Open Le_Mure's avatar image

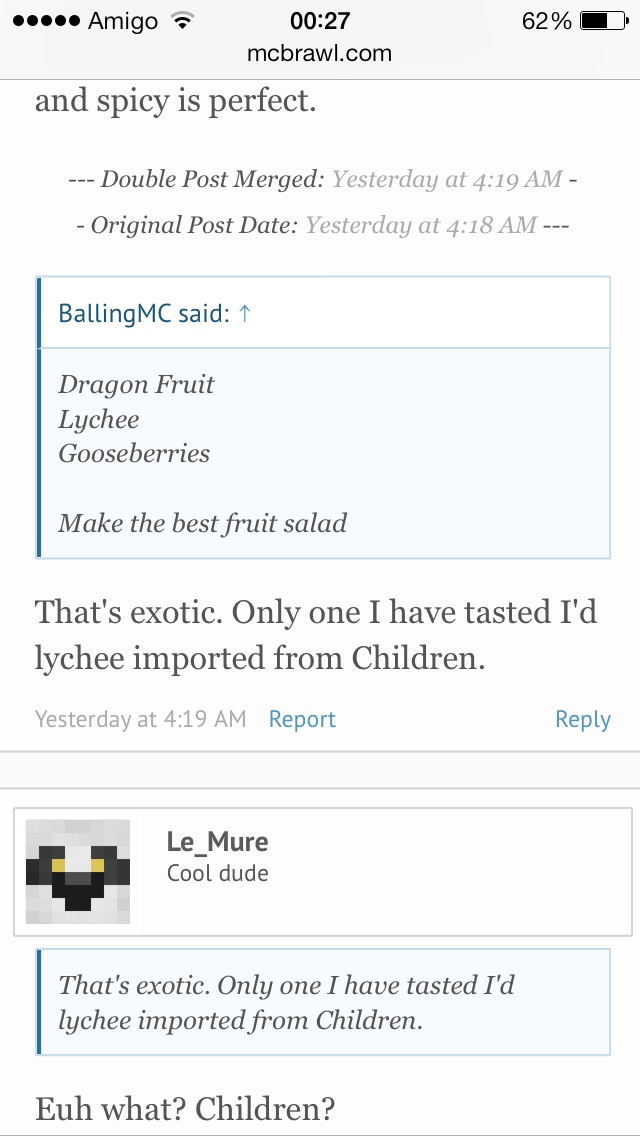pyautogui.click(x=77, y=871)
